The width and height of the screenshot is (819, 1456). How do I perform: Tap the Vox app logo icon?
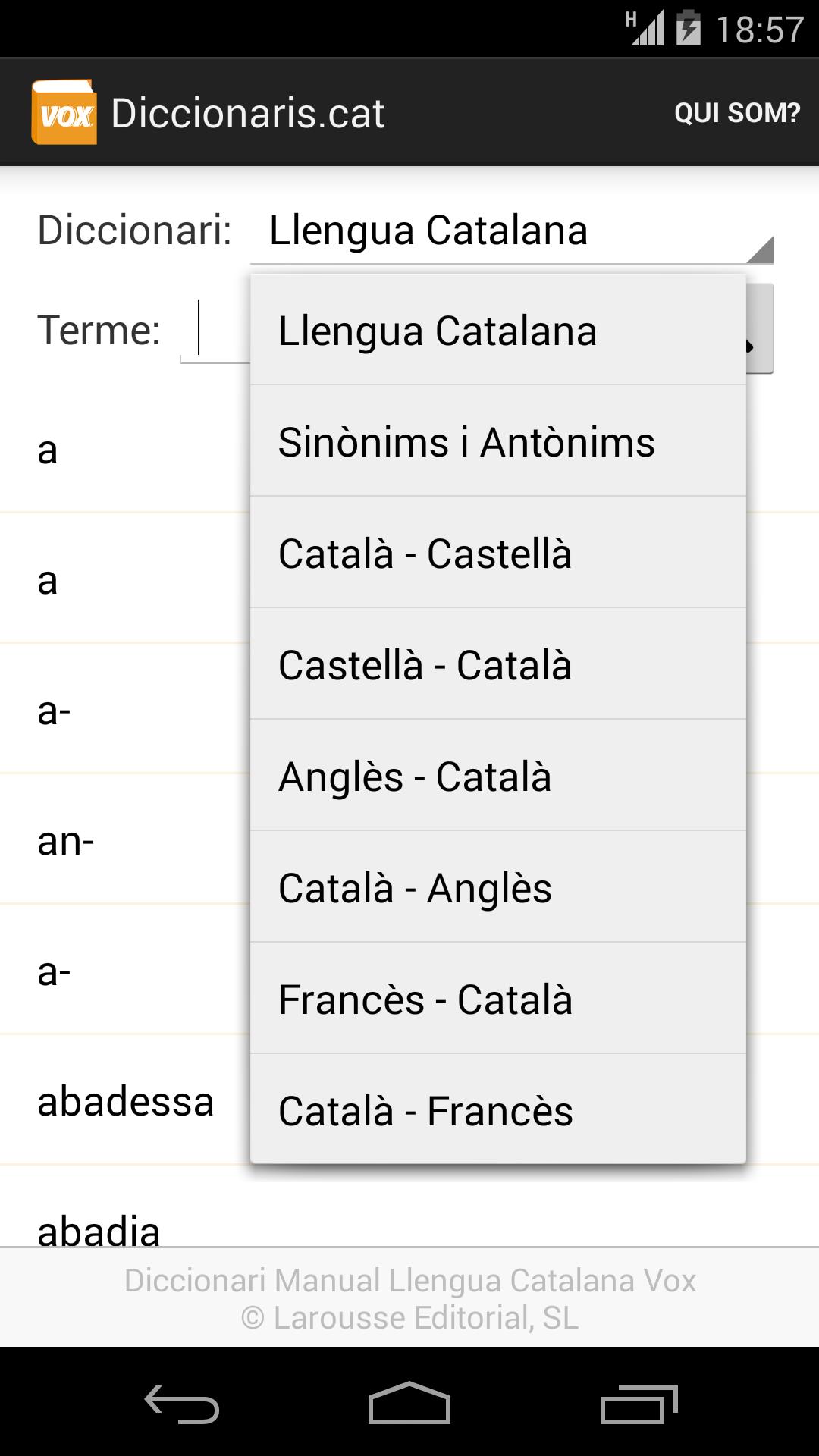click(64, 112)
